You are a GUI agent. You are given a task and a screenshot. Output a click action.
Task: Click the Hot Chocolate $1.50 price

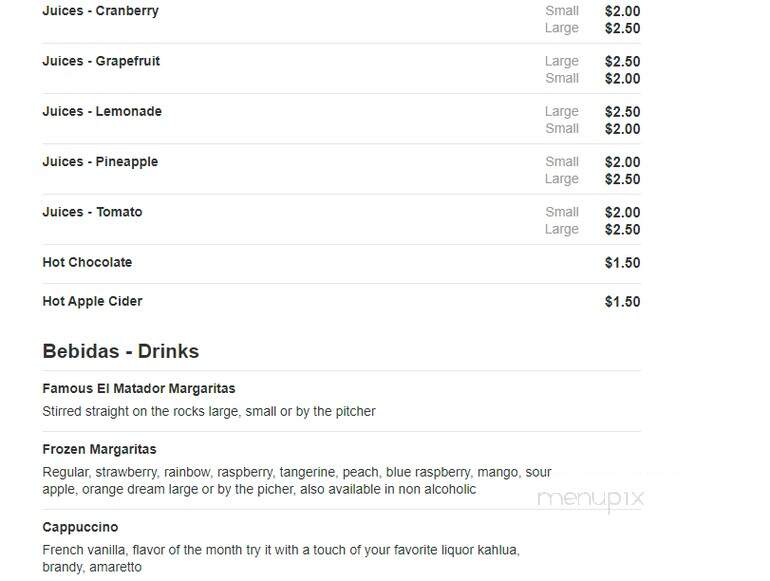tap(622, 263)
